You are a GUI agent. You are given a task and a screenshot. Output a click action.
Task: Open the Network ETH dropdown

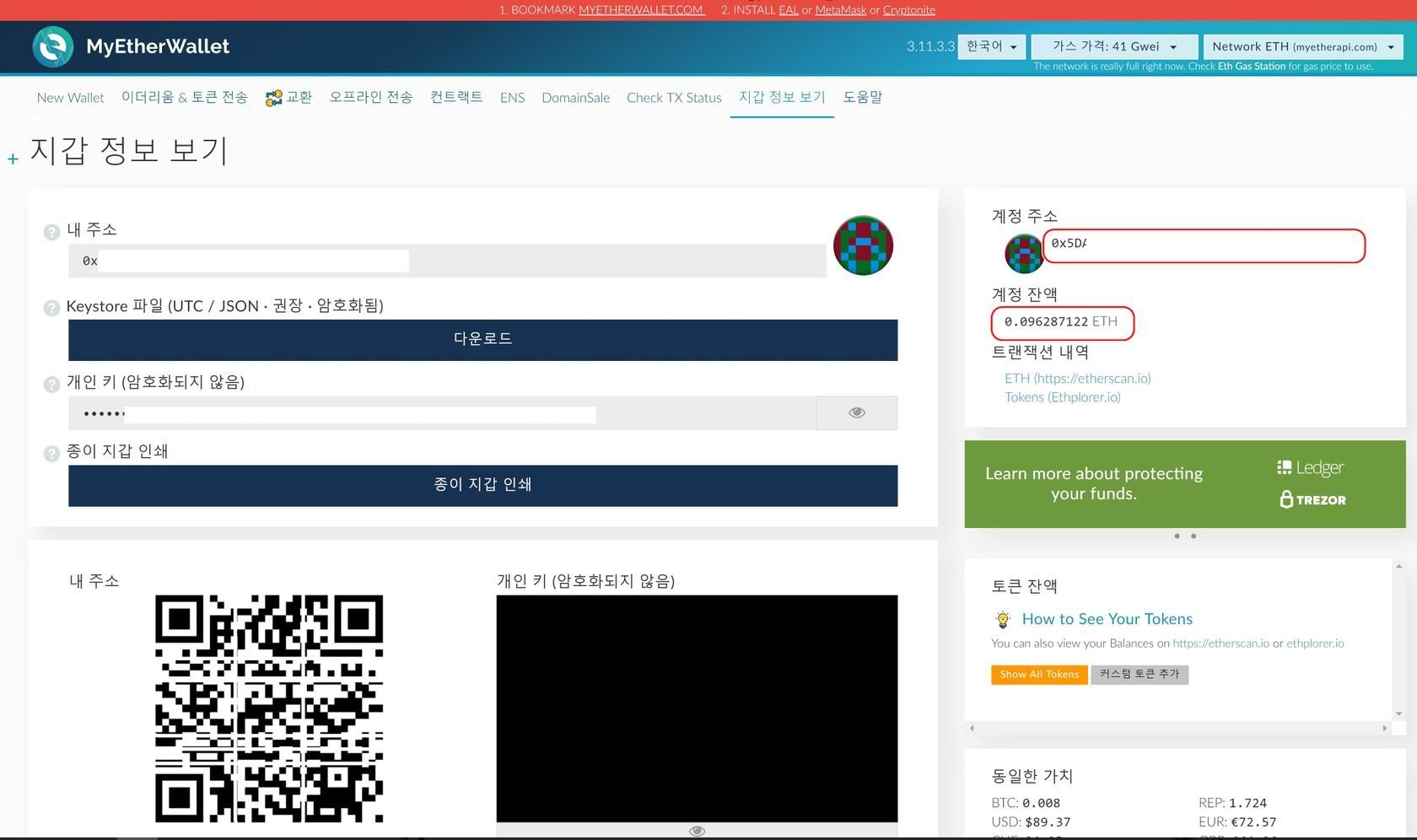(x=1301, y=46)
